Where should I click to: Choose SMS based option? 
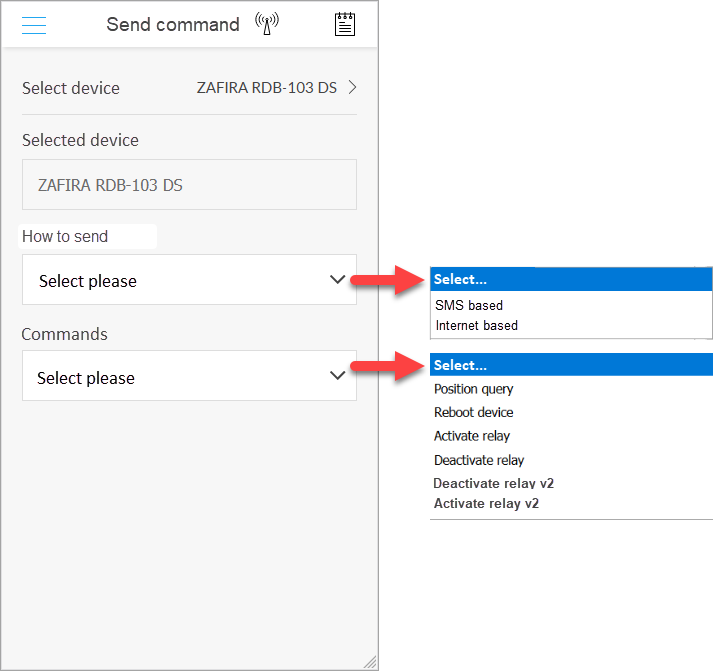(x=469, y=305)
